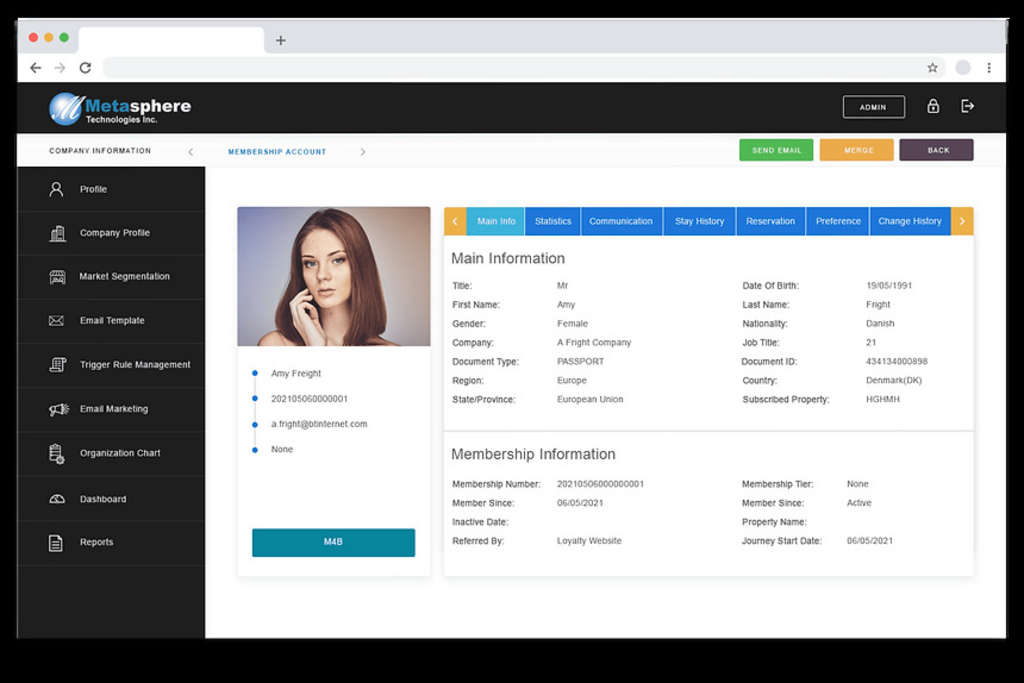
Task: Sign out using the logout icon
Action: tap(967, 106)
